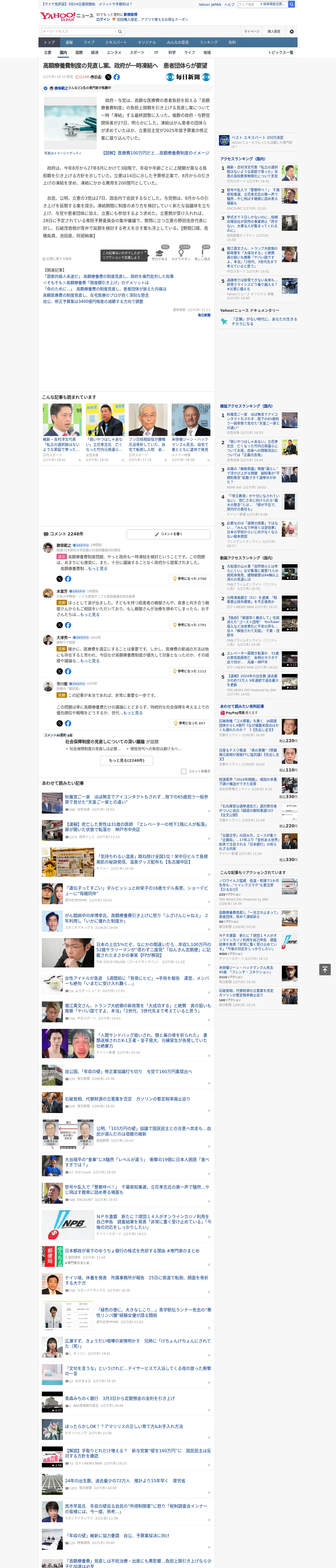Viewport: 336px width, 1568px height.
Task: Share 大津秀一 comment on Facebook
Action: click(68, 671)
